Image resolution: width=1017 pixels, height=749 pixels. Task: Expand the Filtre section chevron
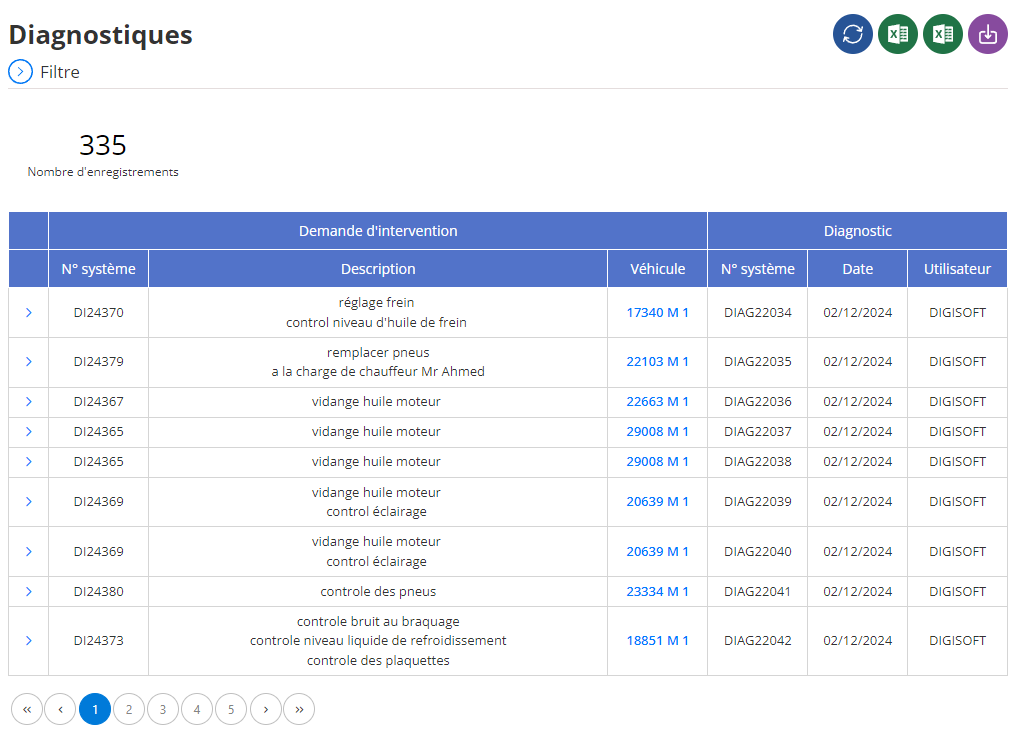tap(20, 72)
